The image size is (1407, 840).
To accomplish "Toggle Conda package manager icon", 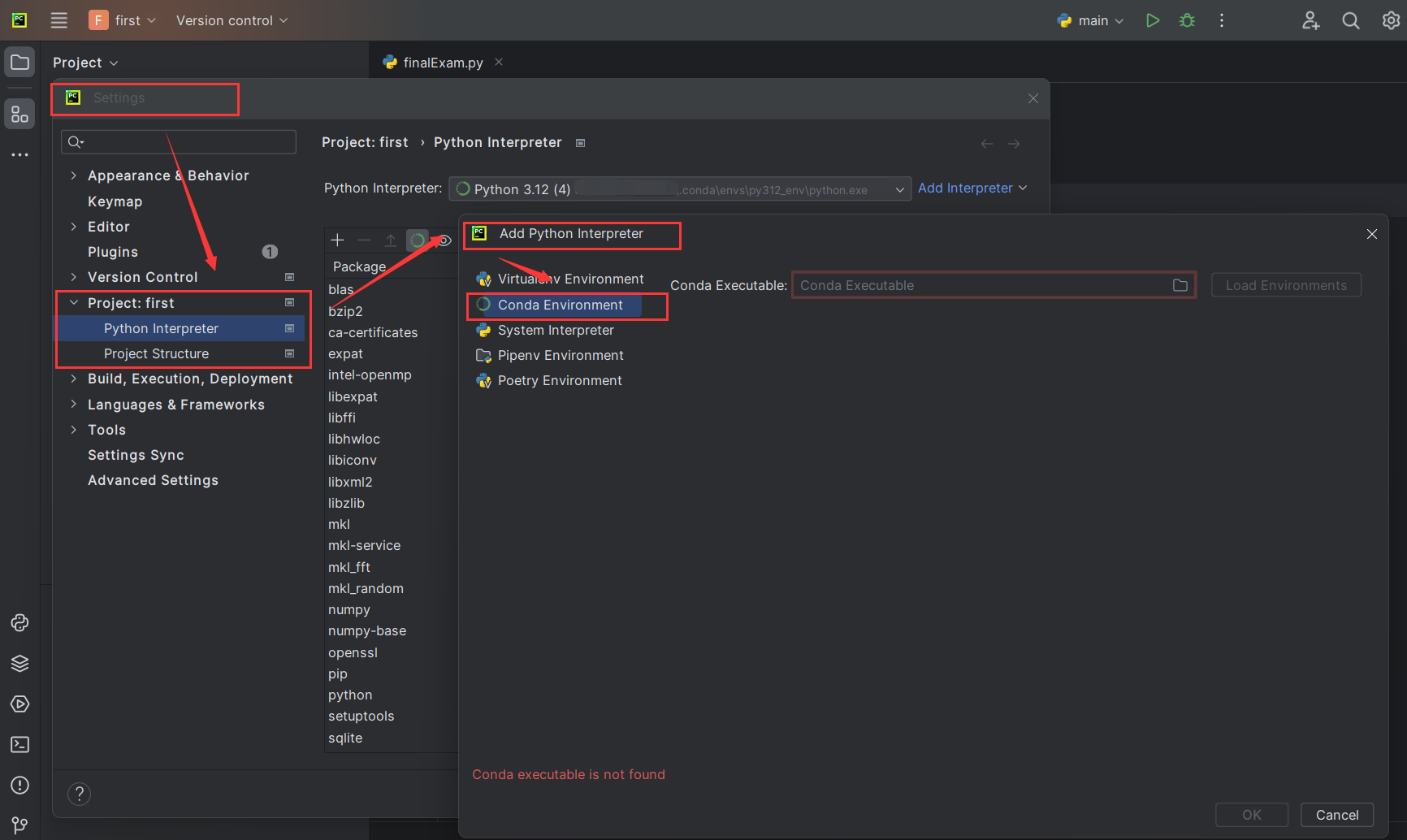I will click(418, 240).
